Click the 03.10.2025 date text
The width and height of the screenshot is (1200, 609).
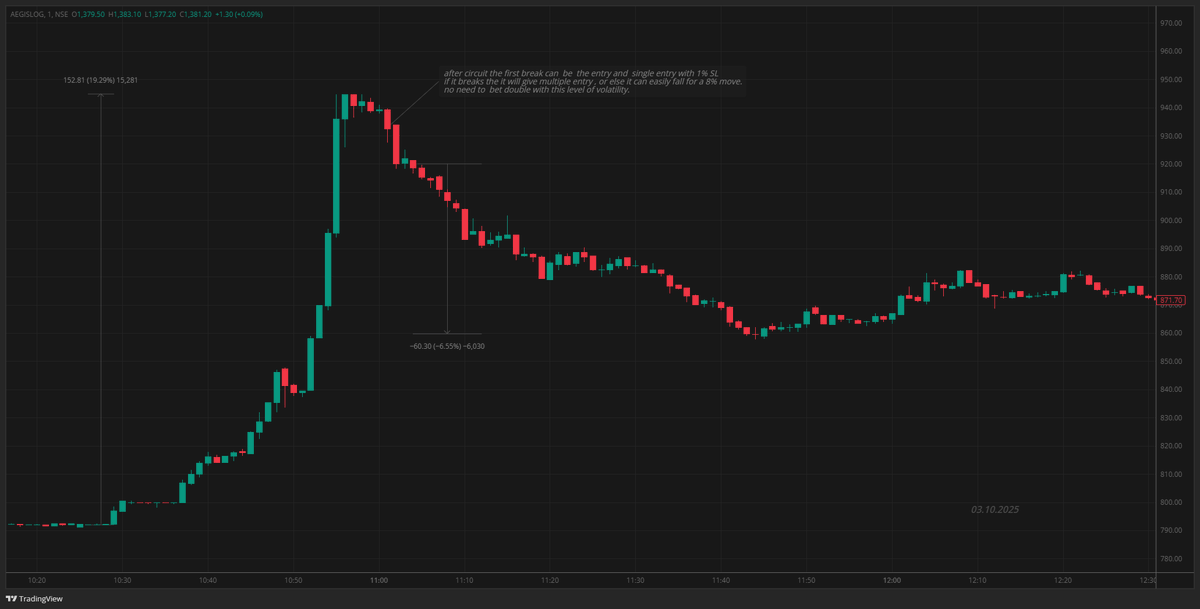(x=995, y=509)
